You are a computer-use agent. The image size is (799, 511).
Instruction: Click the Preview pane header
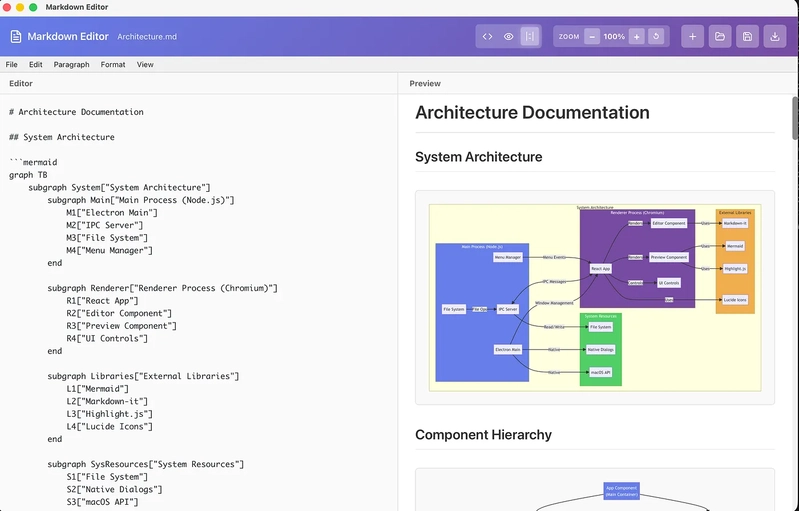tap(425, 84)
